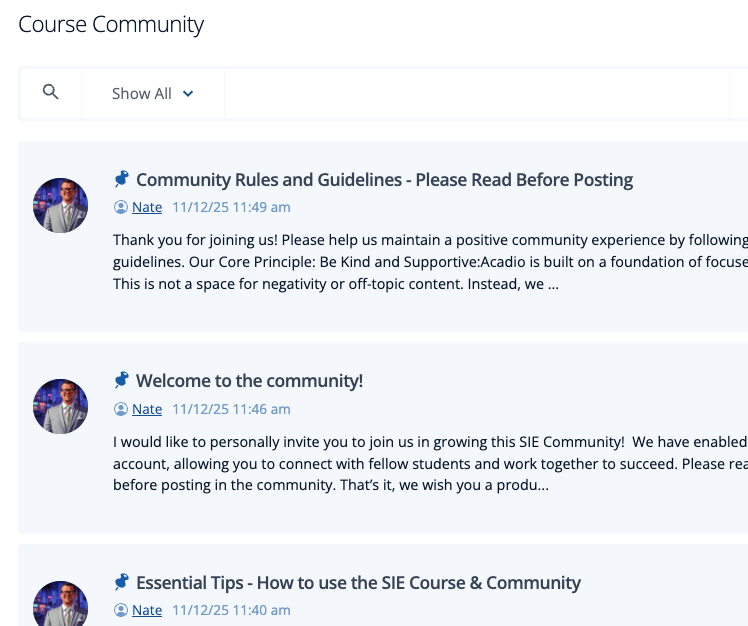Click the 11/12/25 11:46 am timestamp
Image resolution: width=748 pixels, height=626 pixels.
point(231,409)
